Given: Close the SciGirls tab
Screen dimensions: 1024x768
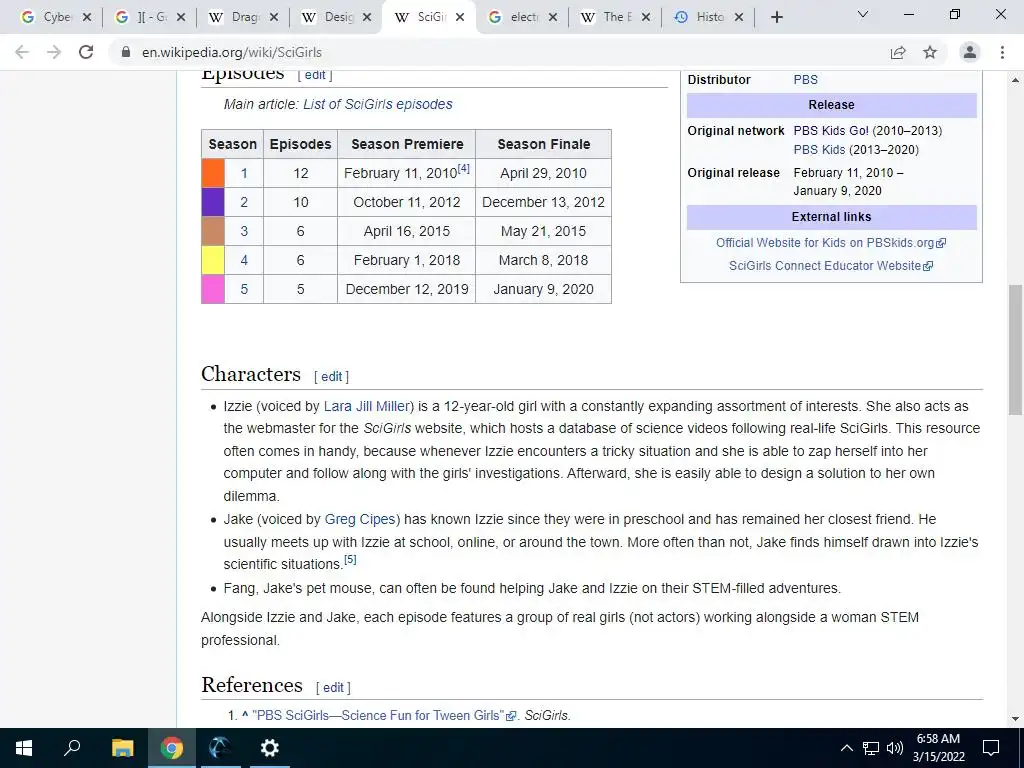Looking at the screenshot, I should click(460, 18).
